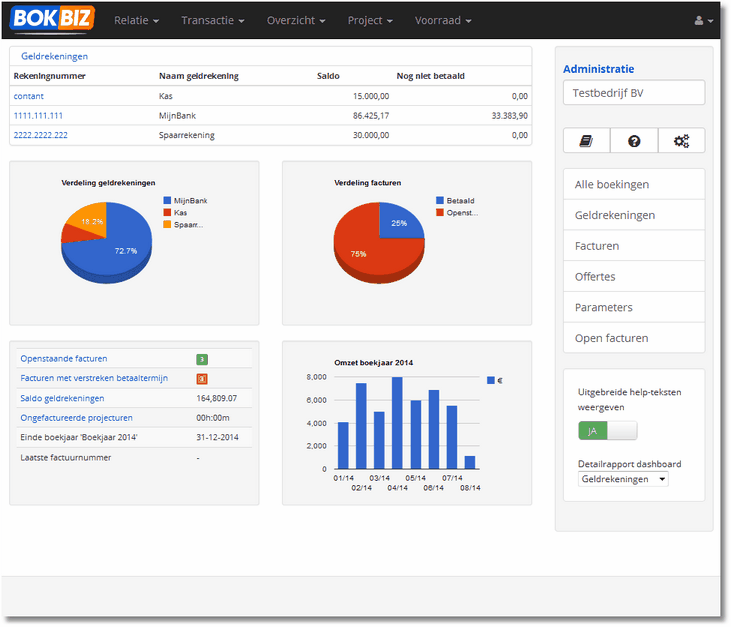Image resolution: width=731 pixels, height=627 pixels.
Task: Click orange badge for overdue invoices
Action: coord(202,379)
